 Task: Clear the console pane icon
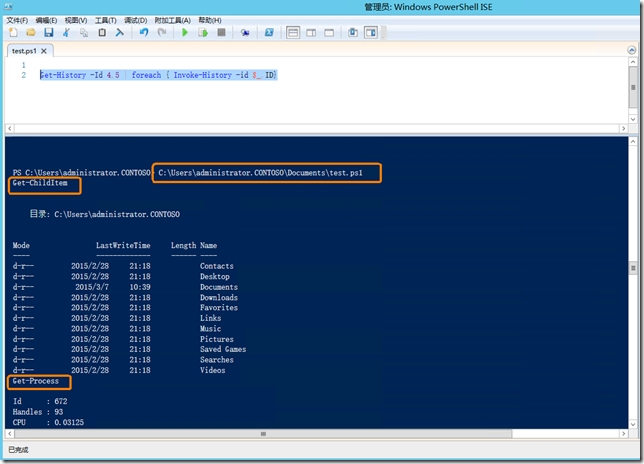point(120,32)
